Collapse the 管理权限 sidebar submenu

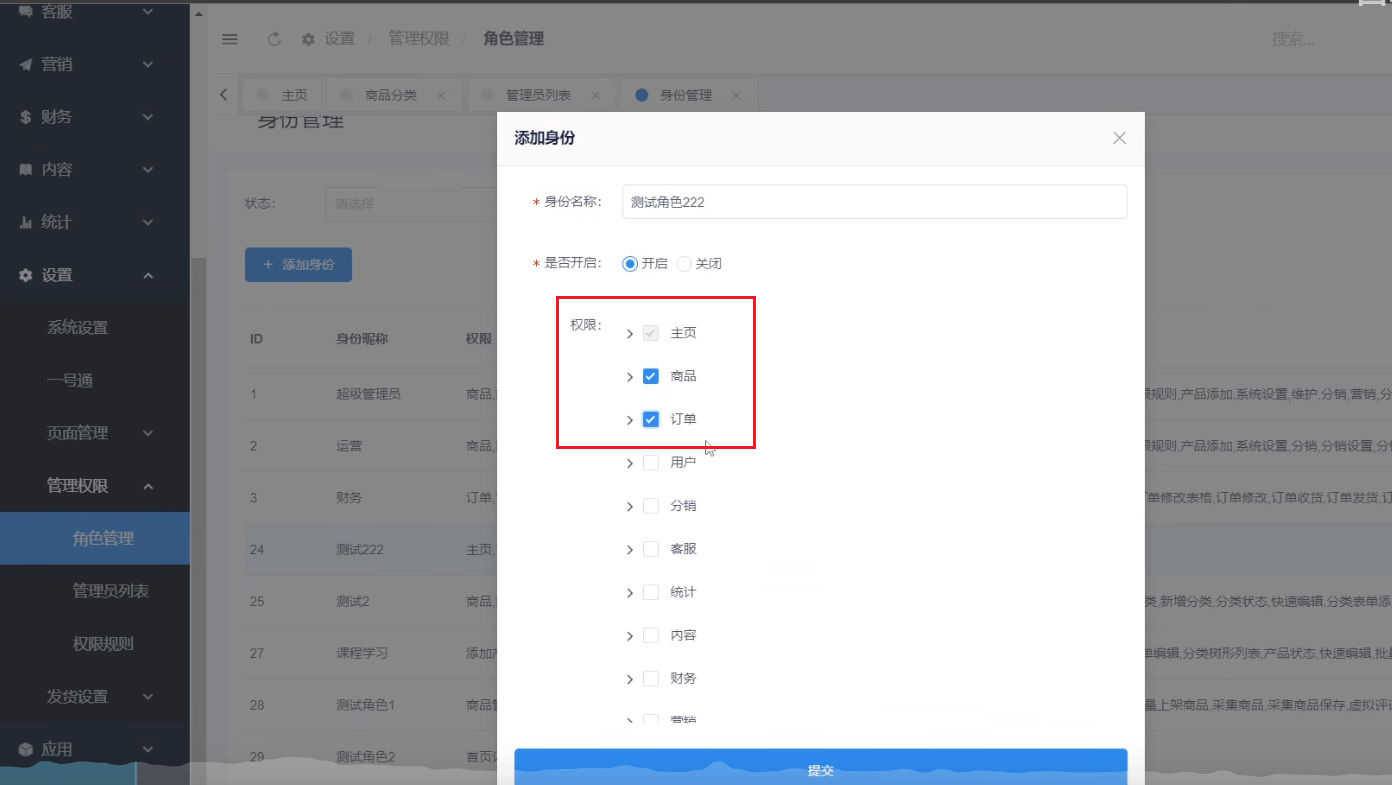tap(95, 486)
